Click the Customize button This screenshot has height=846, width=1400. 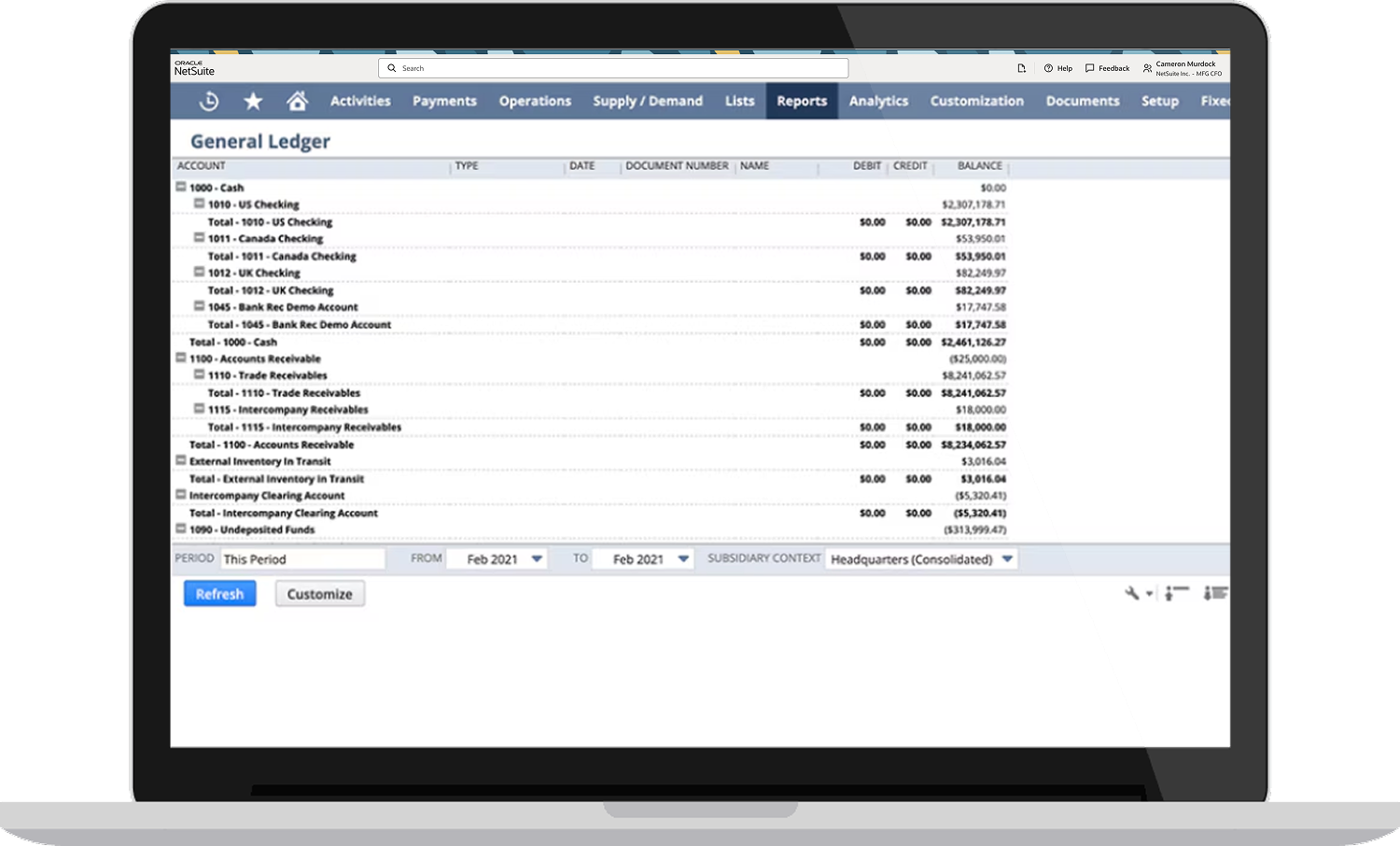319,594
